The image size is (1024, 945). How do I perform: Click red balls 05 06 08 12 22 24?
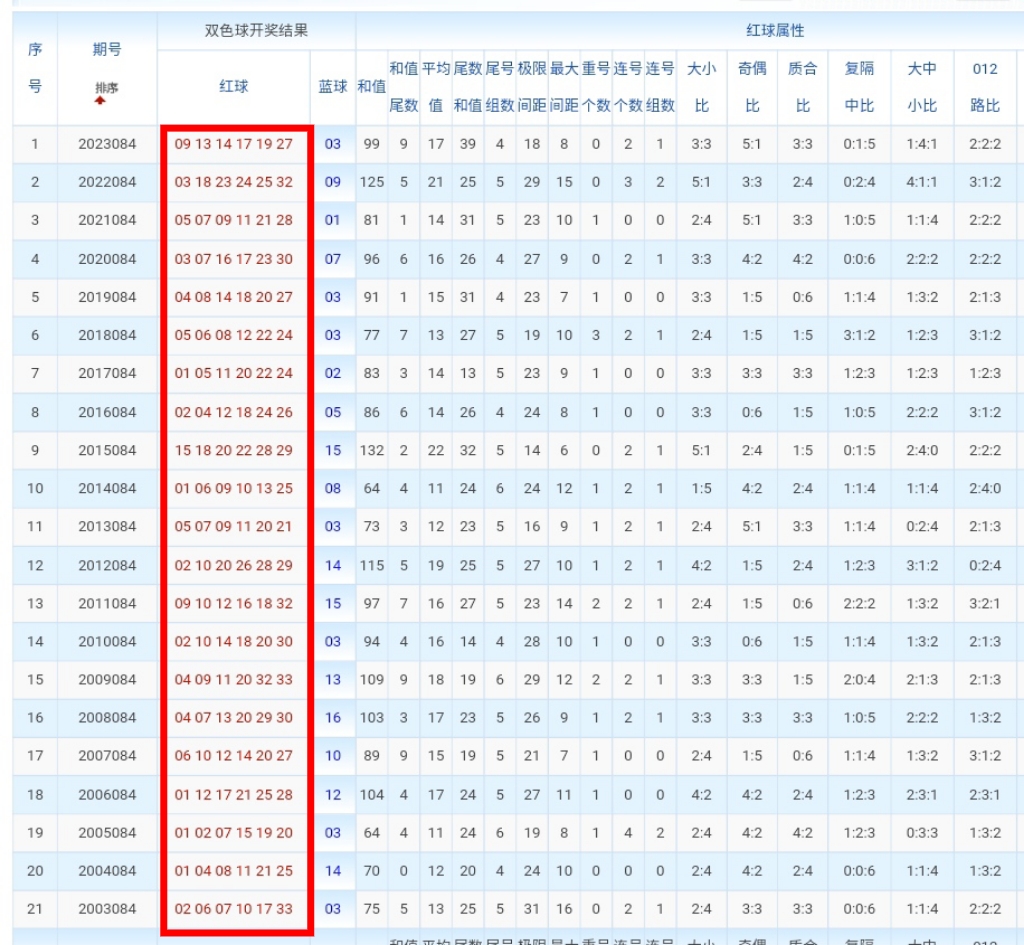(x=234, y=335)
